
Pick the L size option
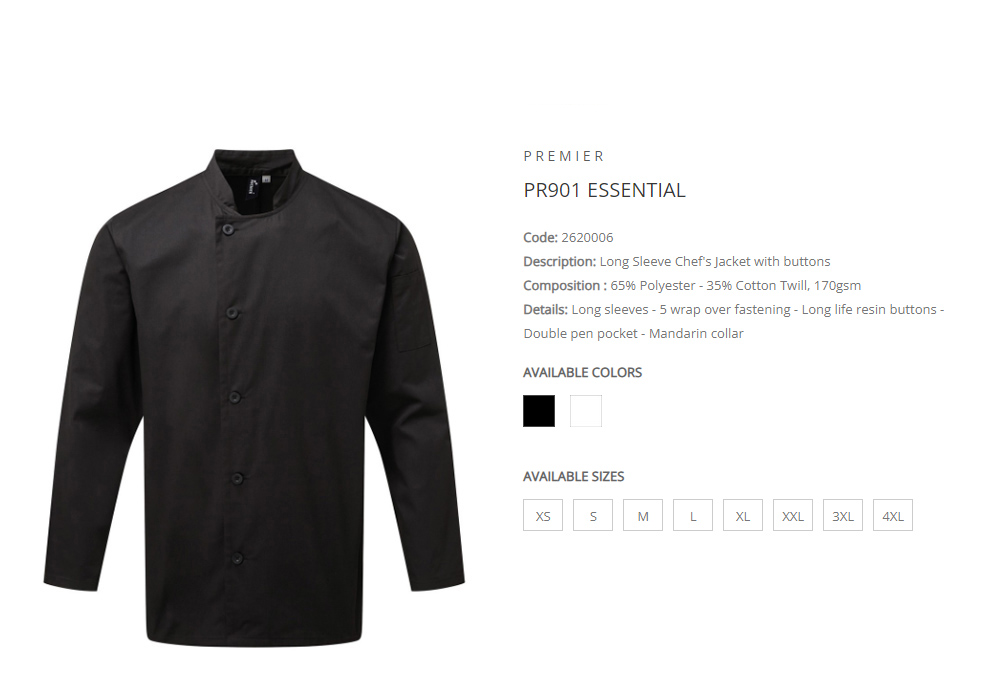click(x=693, y=515)
